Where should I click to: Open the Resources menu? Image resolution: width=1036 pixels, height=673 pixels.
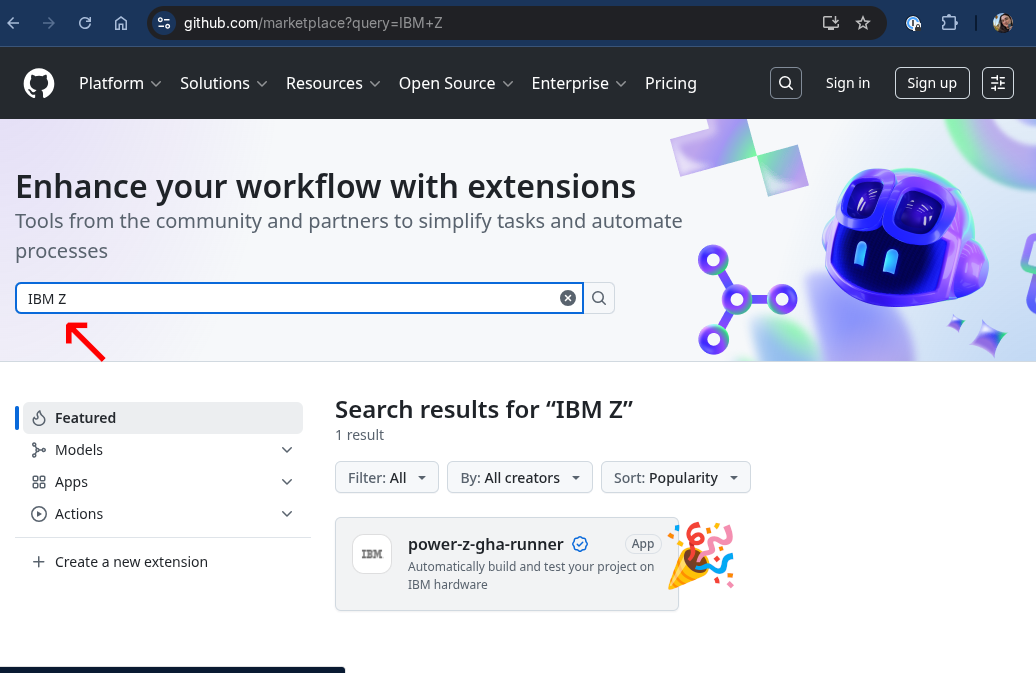332,83
